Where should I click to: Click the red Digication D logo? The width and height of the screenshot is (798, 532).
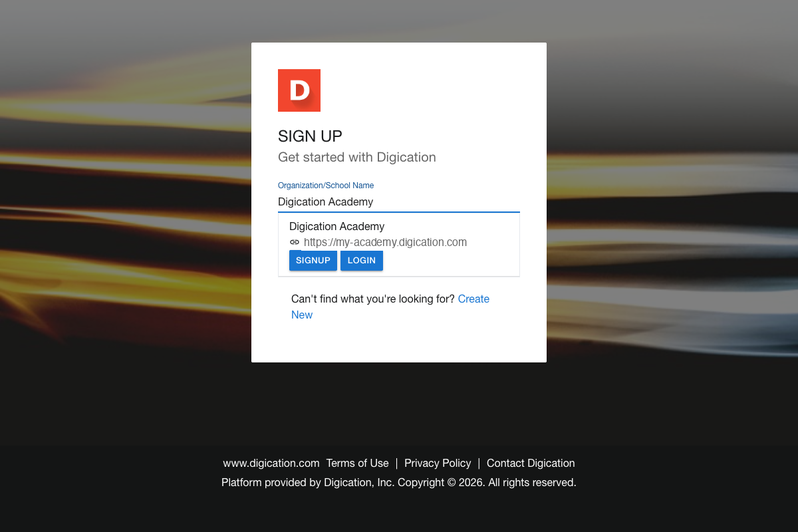[299, 90]
